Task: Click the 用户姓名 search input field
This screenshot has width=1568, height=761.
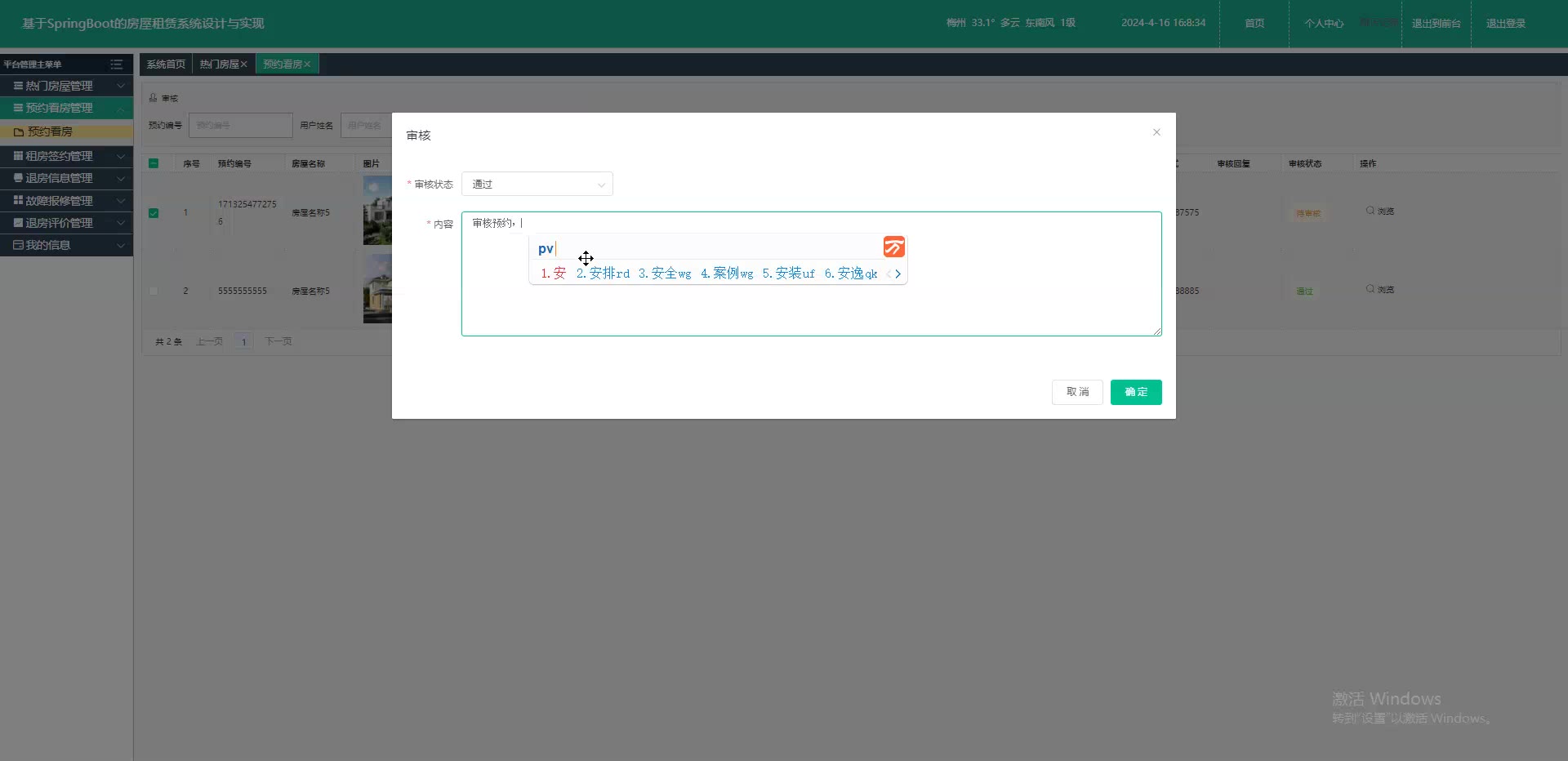Action: (366, 125)
